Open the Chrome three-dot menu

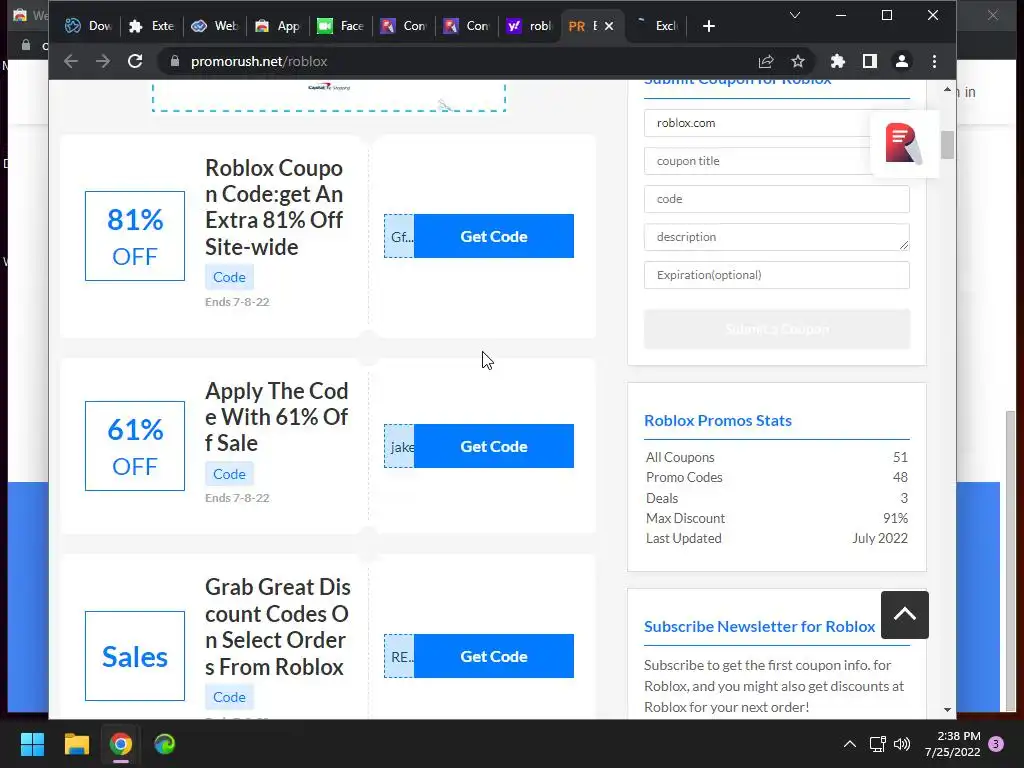coord(935,61)
